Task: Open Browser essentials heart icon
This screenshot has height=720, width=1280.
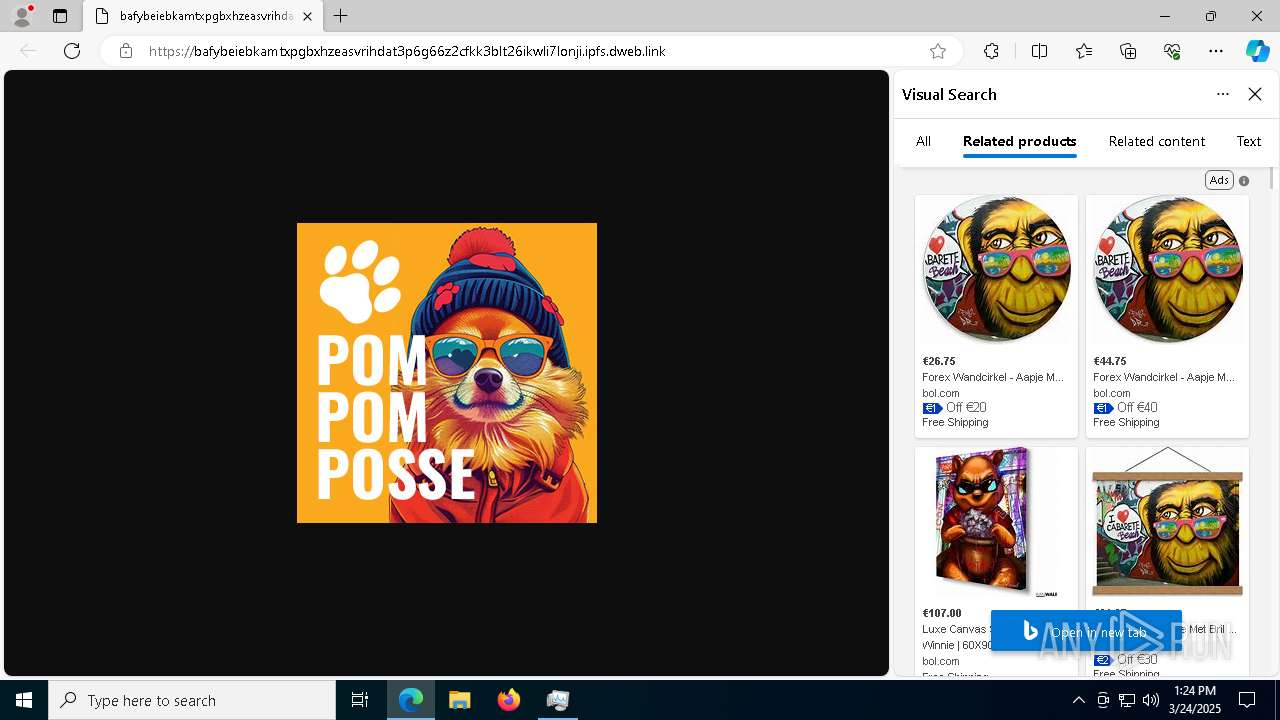Action: (1172, 51)
